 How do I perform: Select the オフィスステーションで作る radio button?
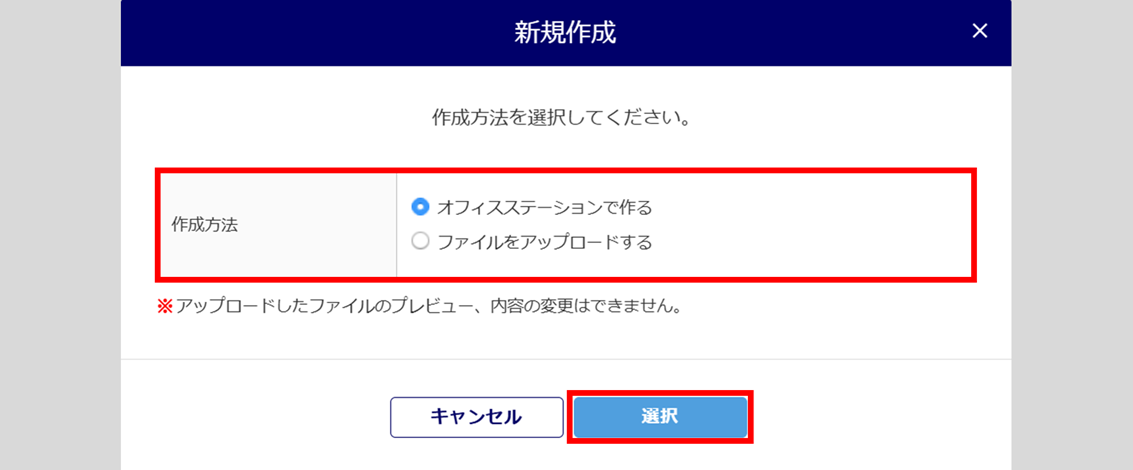coord(421,207)
